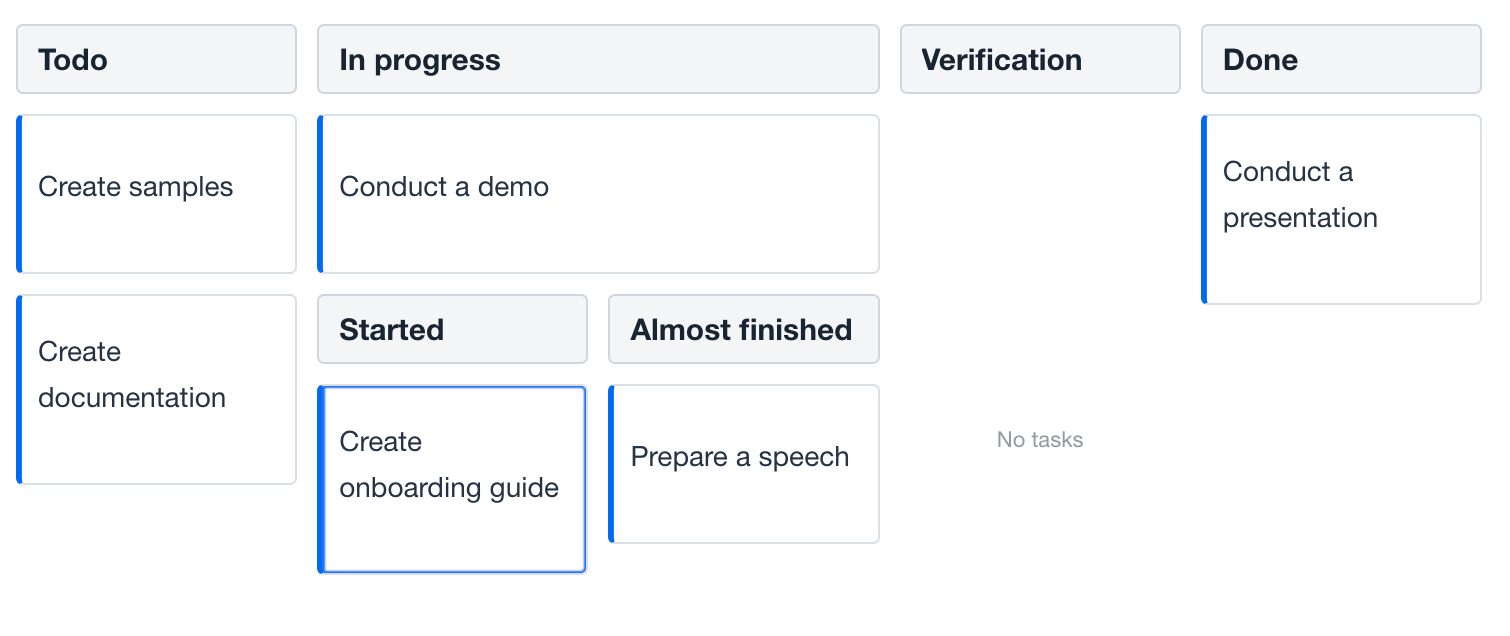1510x636 pixels.
Task: Open the Create samples task card
Action: point(158,194)
